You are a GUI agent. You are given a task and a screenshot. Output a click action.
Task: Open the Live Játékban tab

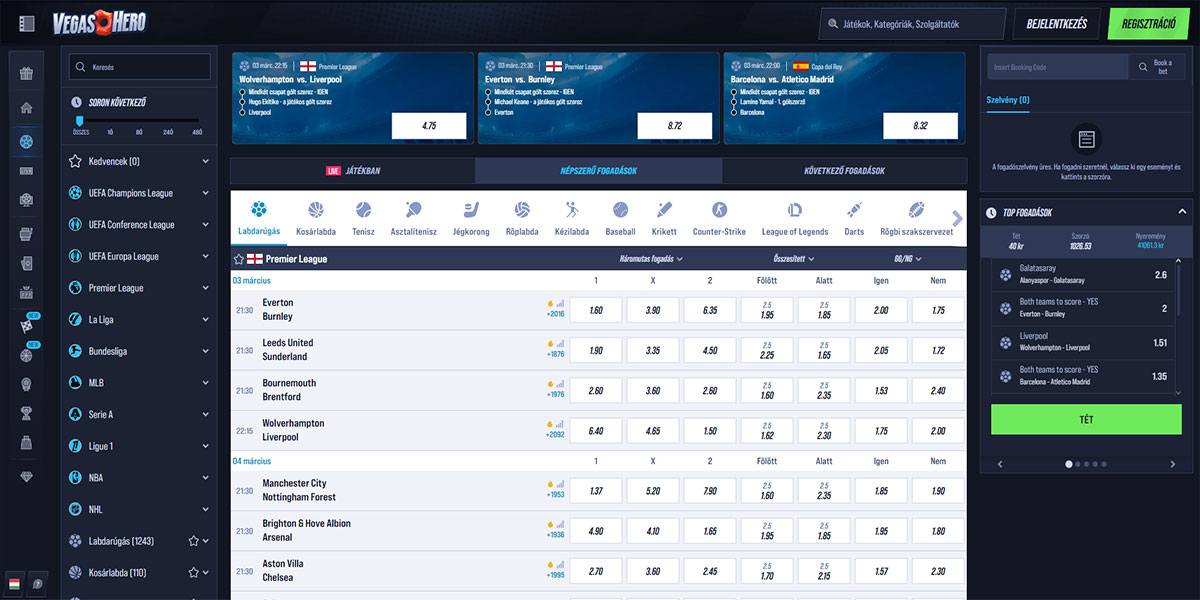[352, 171]
